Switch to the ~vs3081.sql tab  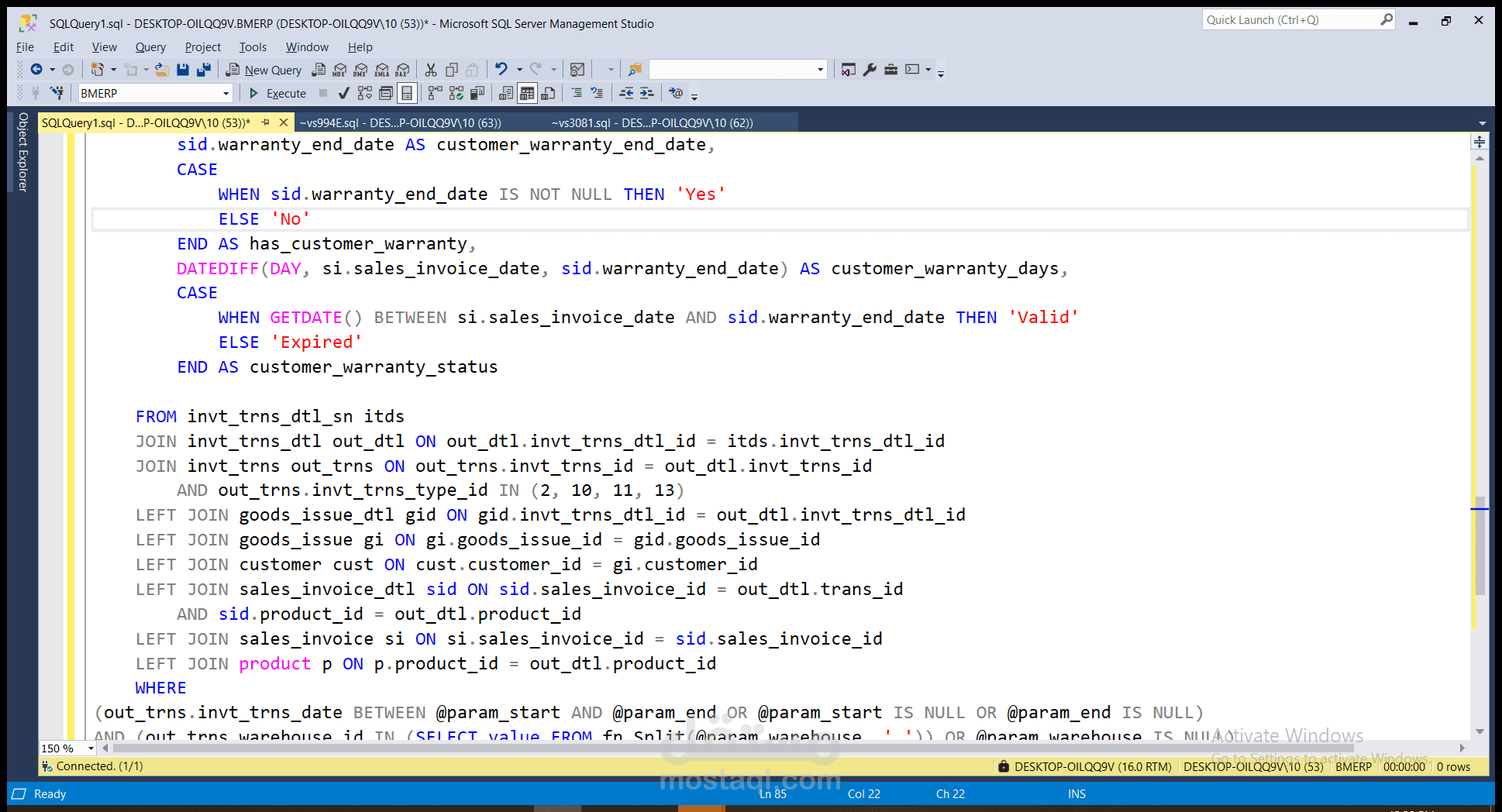pyautogui.click(x=653, y=122)
